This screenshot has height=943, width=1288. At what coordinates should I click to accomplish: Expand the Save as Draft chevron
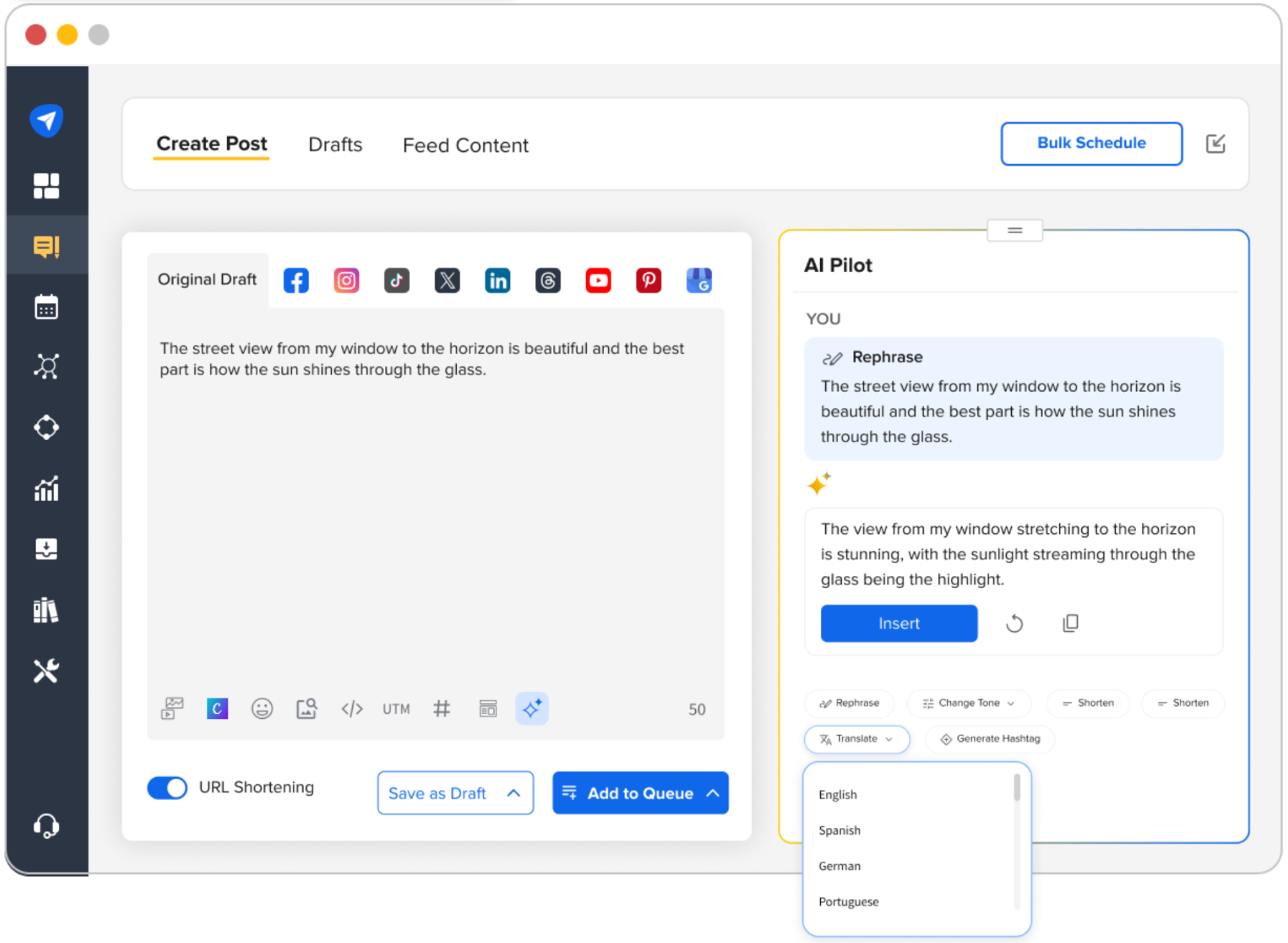coord(514,793)
